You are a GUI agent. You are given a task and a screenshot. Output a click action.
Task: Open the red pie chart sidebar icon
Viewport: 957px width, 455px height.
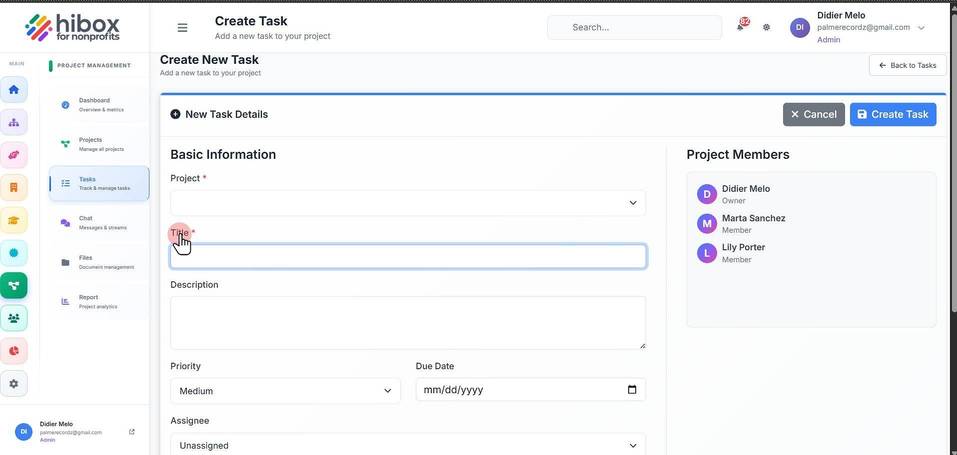(x=14, y=351)
